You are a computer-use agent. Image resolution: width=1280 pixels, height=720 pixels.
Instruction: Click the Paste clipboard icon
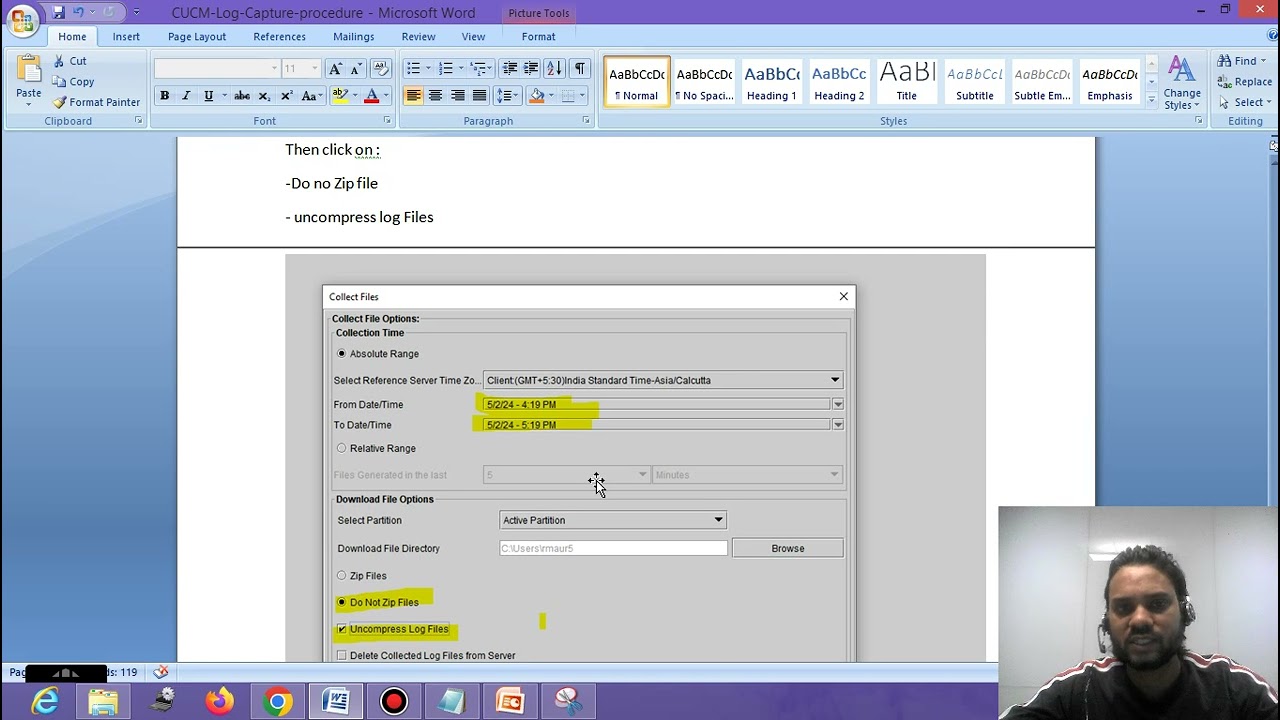(x=28, y=71)
